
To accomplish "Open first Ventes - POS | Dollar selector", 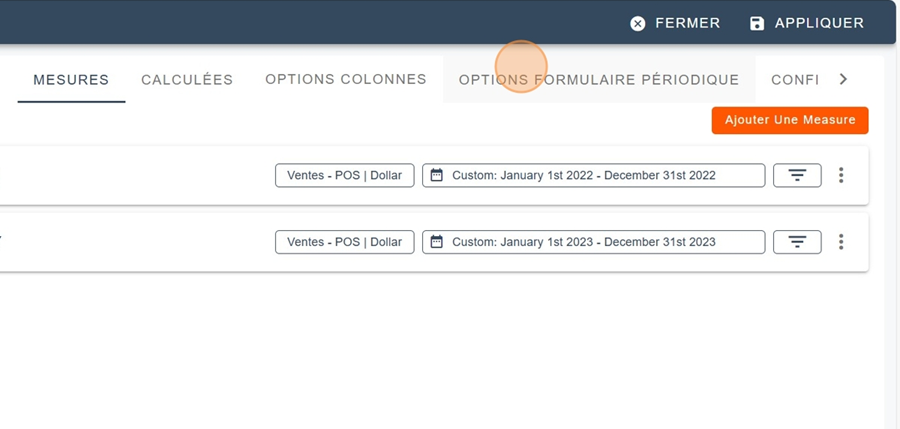I will coord(344,175).
